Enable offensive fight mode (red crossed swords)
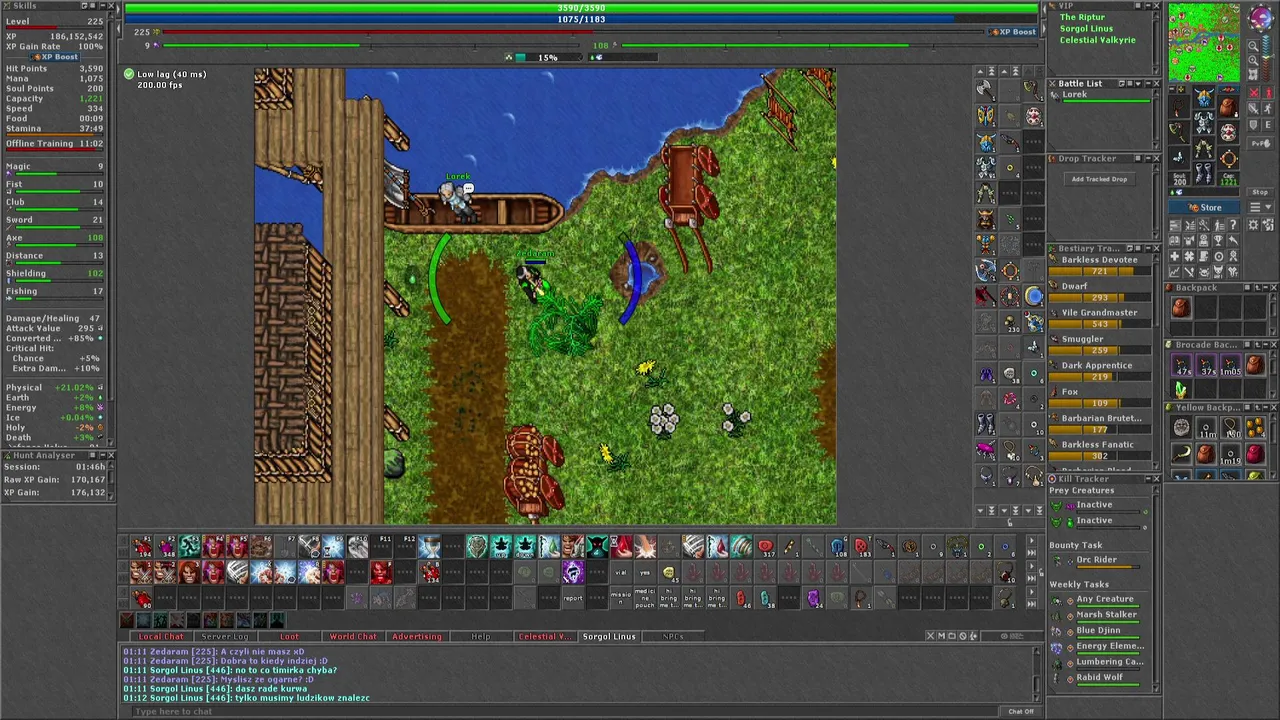The width and height of the screenshot is (1280, 720). coord(1253,93)
